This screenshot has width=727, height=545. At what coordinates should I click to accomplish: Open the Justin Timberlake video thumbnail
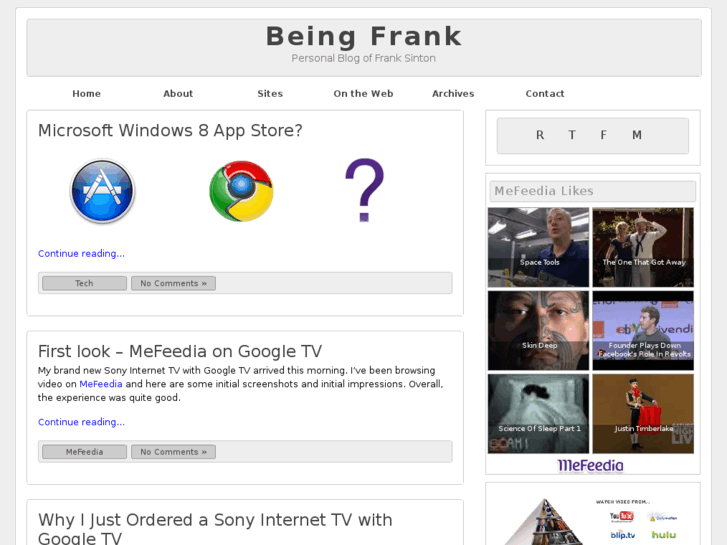coord(643,414)
